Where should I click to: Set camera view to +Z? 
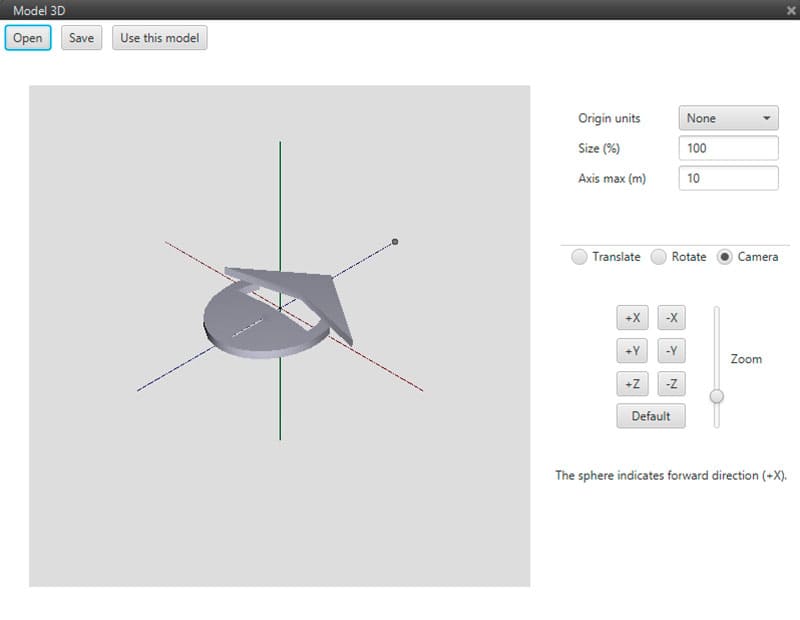pos(632,384)
